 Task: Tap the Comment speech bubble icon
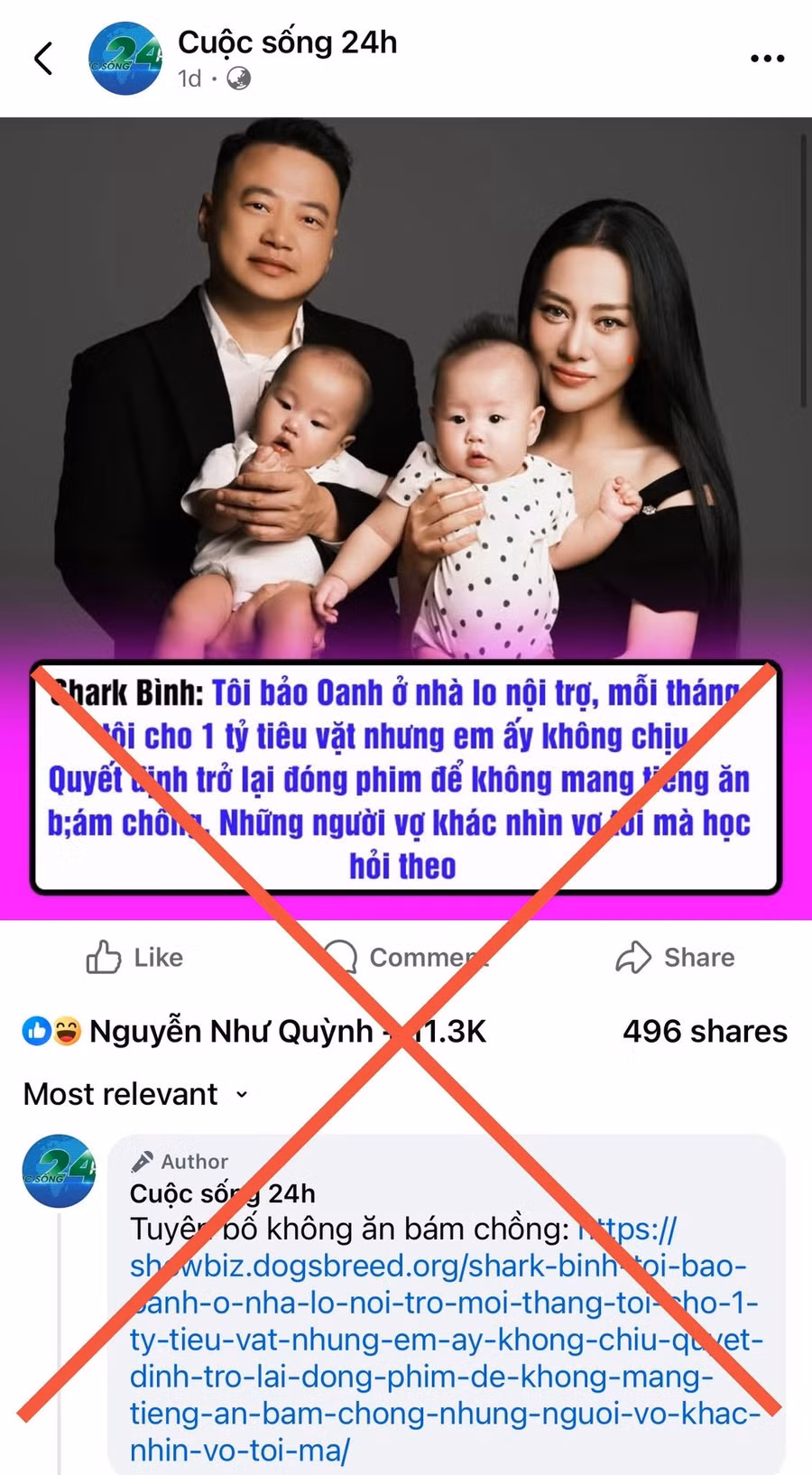pyautogui.click(x=340, y=958)
